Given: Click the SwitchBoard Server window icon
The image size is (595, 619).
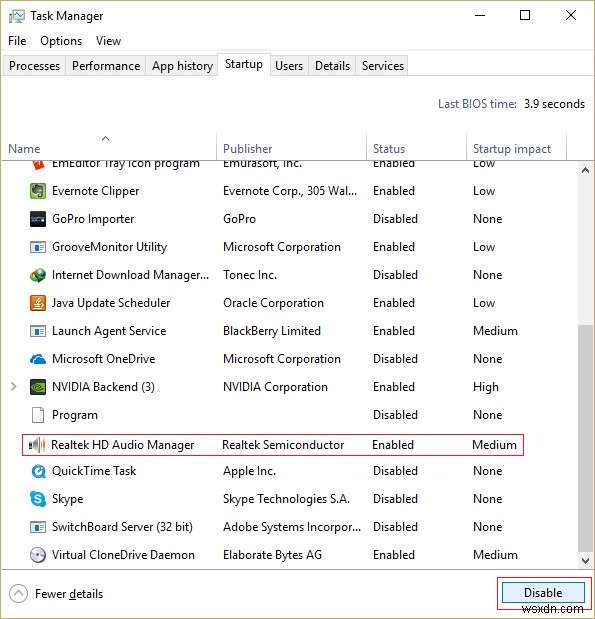Looking at the screenshot, I should point(38,527).
